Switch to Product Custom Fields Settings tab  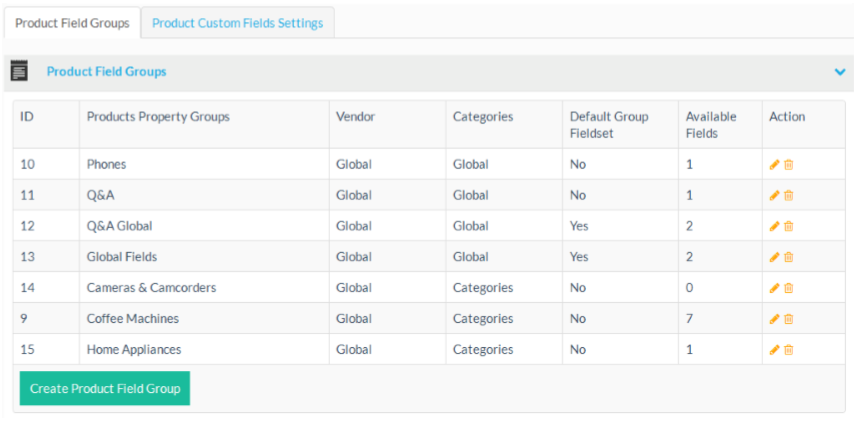[x=237, y=23]
